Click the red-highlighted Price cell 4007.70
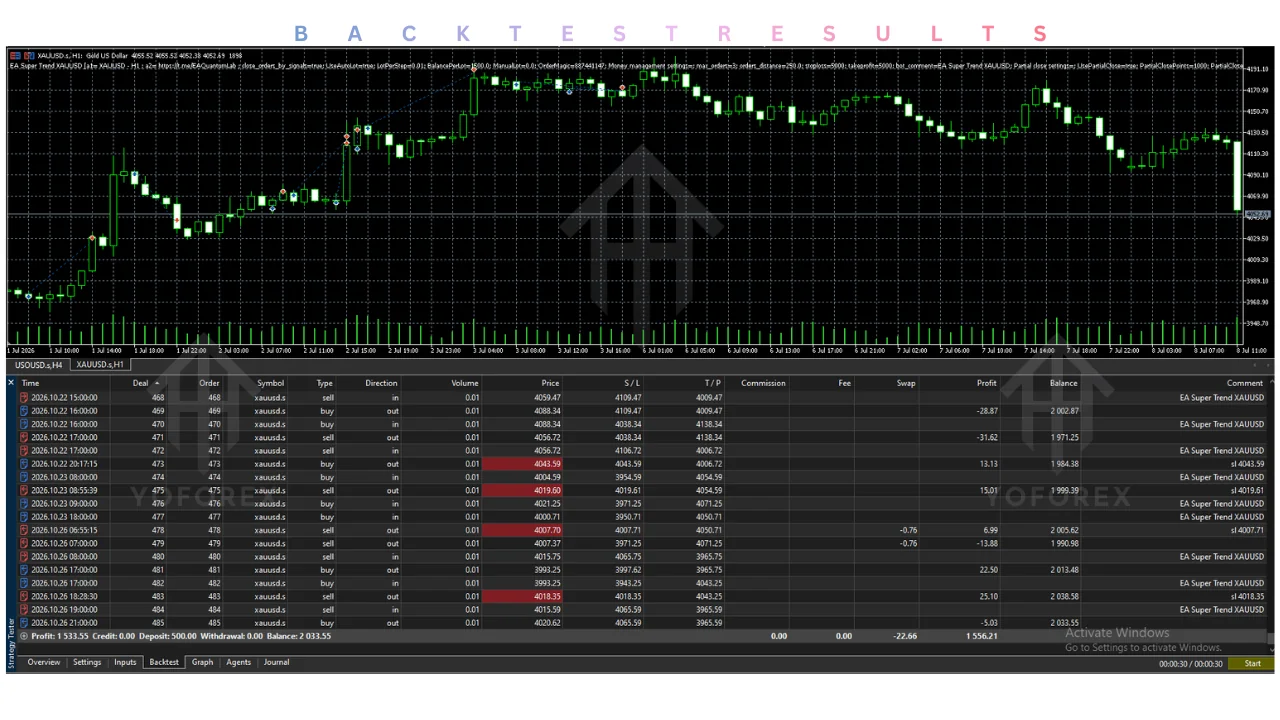This screenshot has height=720, width=1280. tap(523, 530)
